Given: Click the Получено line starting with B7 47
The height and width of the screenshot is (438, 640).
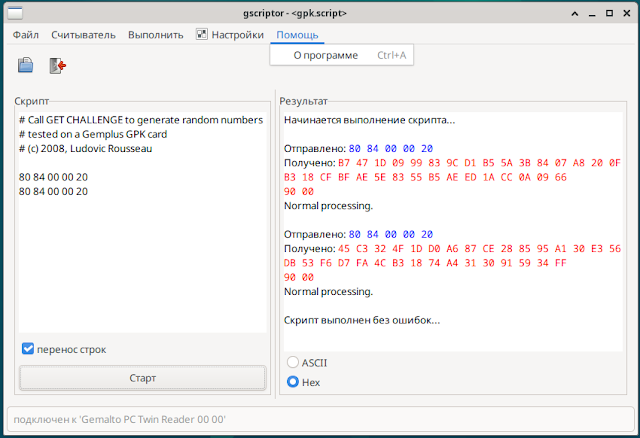Looking at the screenshot, I should coord(452,163).
